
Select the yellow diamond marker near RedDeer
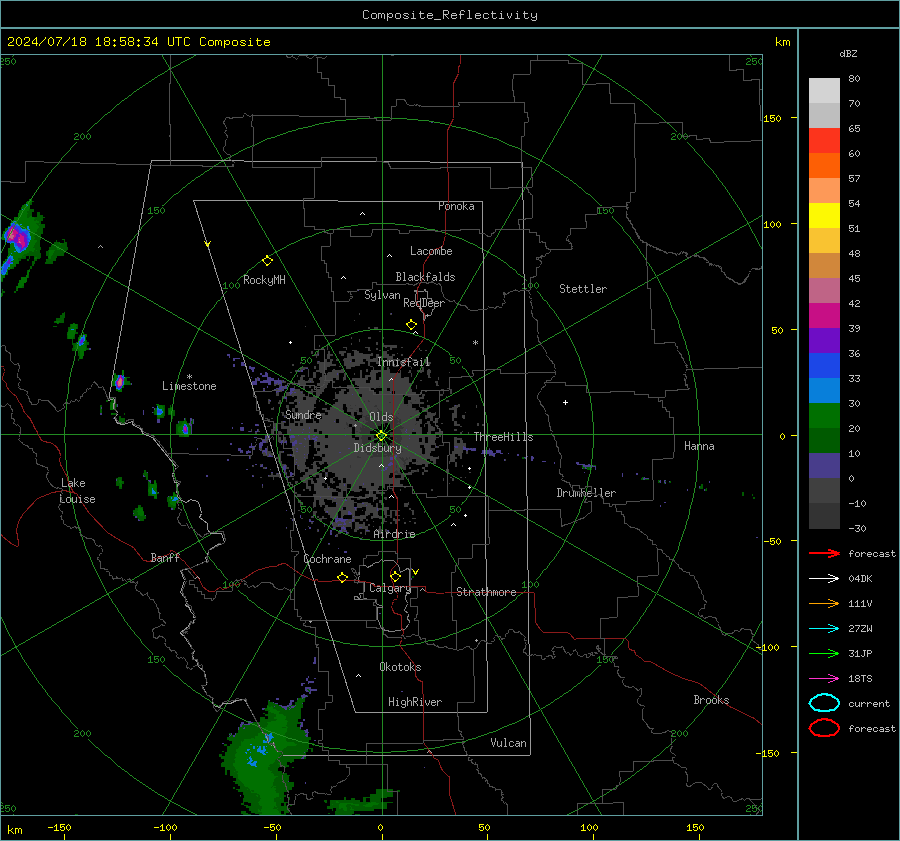click(x=411, y=325)
